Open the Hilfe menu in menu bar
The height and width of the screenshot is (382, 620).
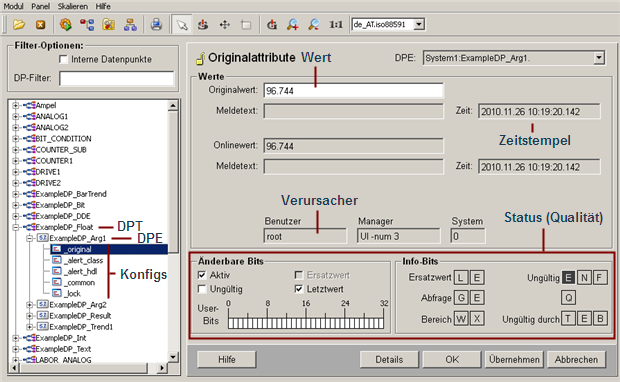point(103,6)
